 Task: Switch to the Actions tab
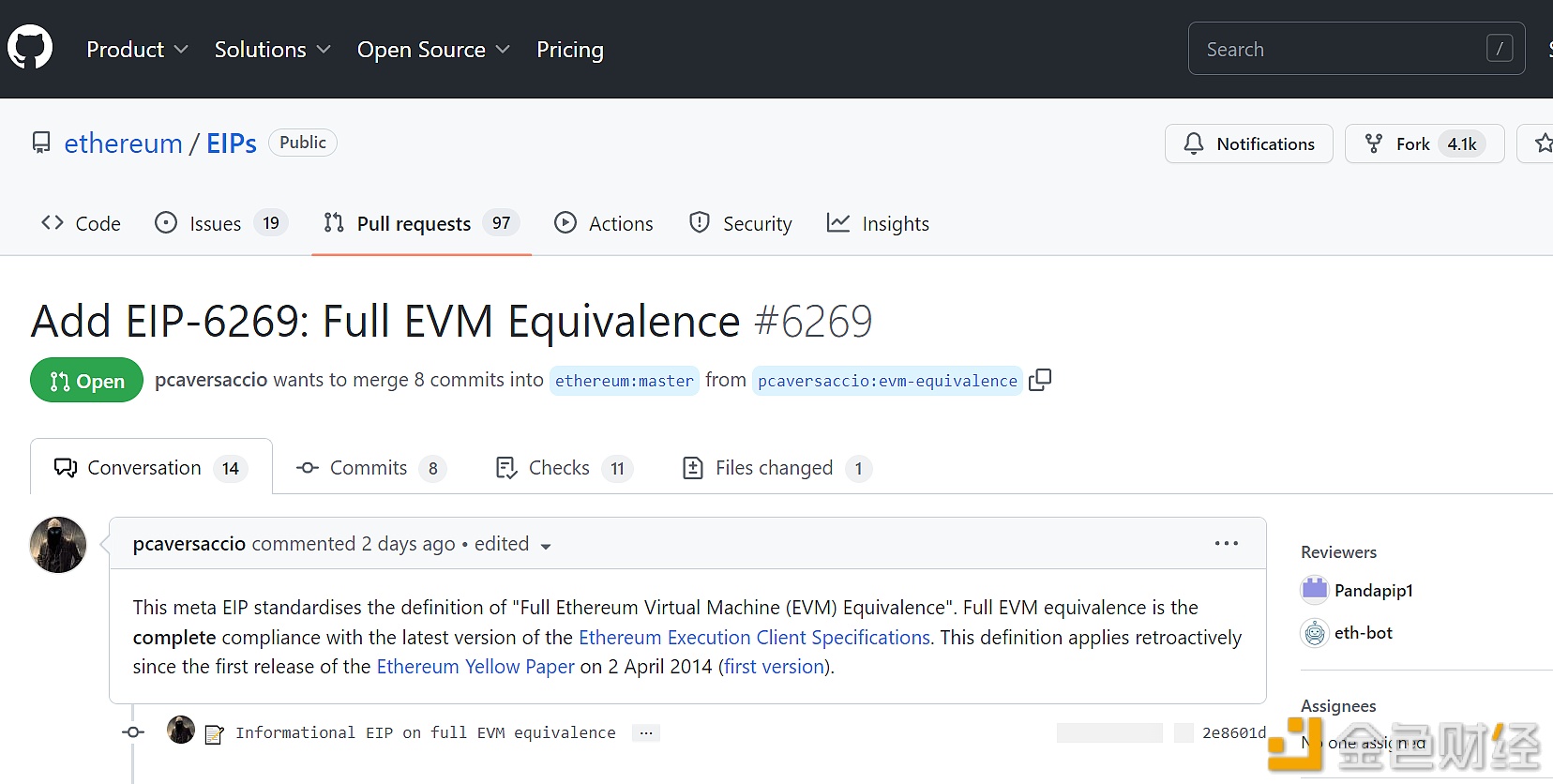coord(604,223)
